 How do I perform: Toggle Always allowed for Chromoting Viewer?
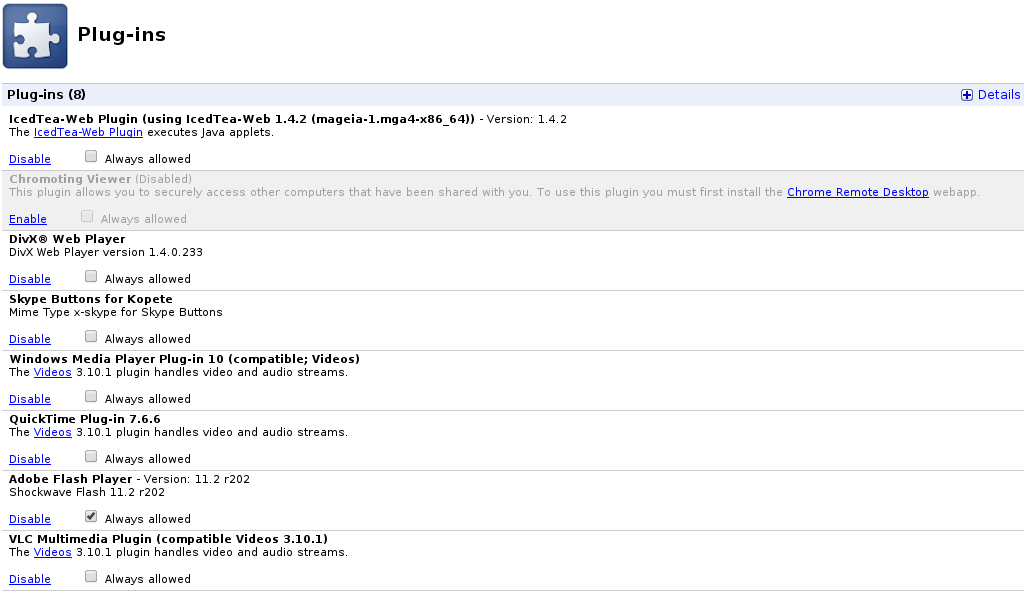[87, 216]
